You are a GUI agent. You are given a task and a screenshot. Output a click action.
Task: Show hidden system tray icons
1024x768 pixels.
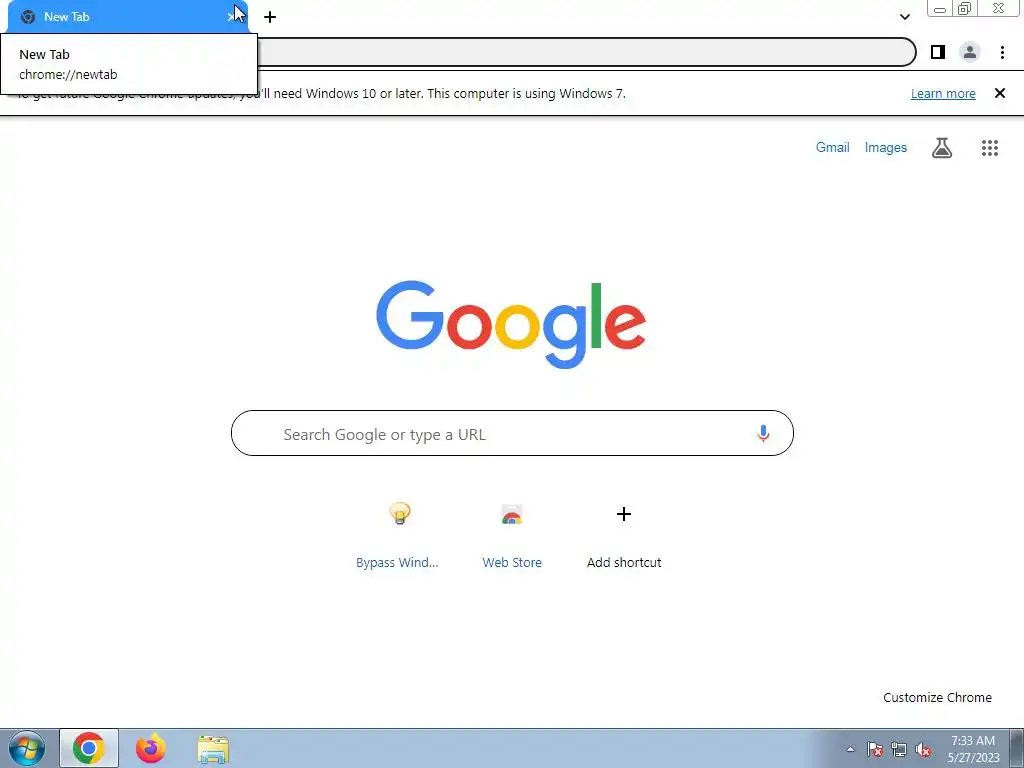[850, 749]
